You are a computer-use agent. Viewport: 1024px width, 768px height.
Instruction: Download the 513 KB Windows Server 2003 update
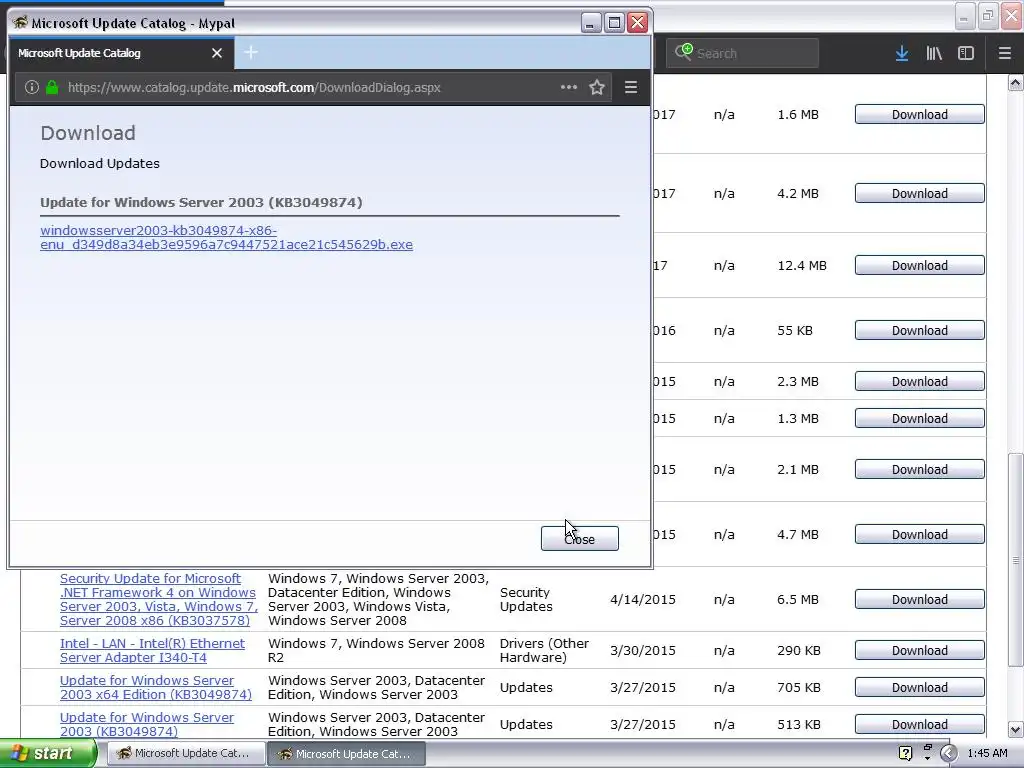click(x=920, y=724)
